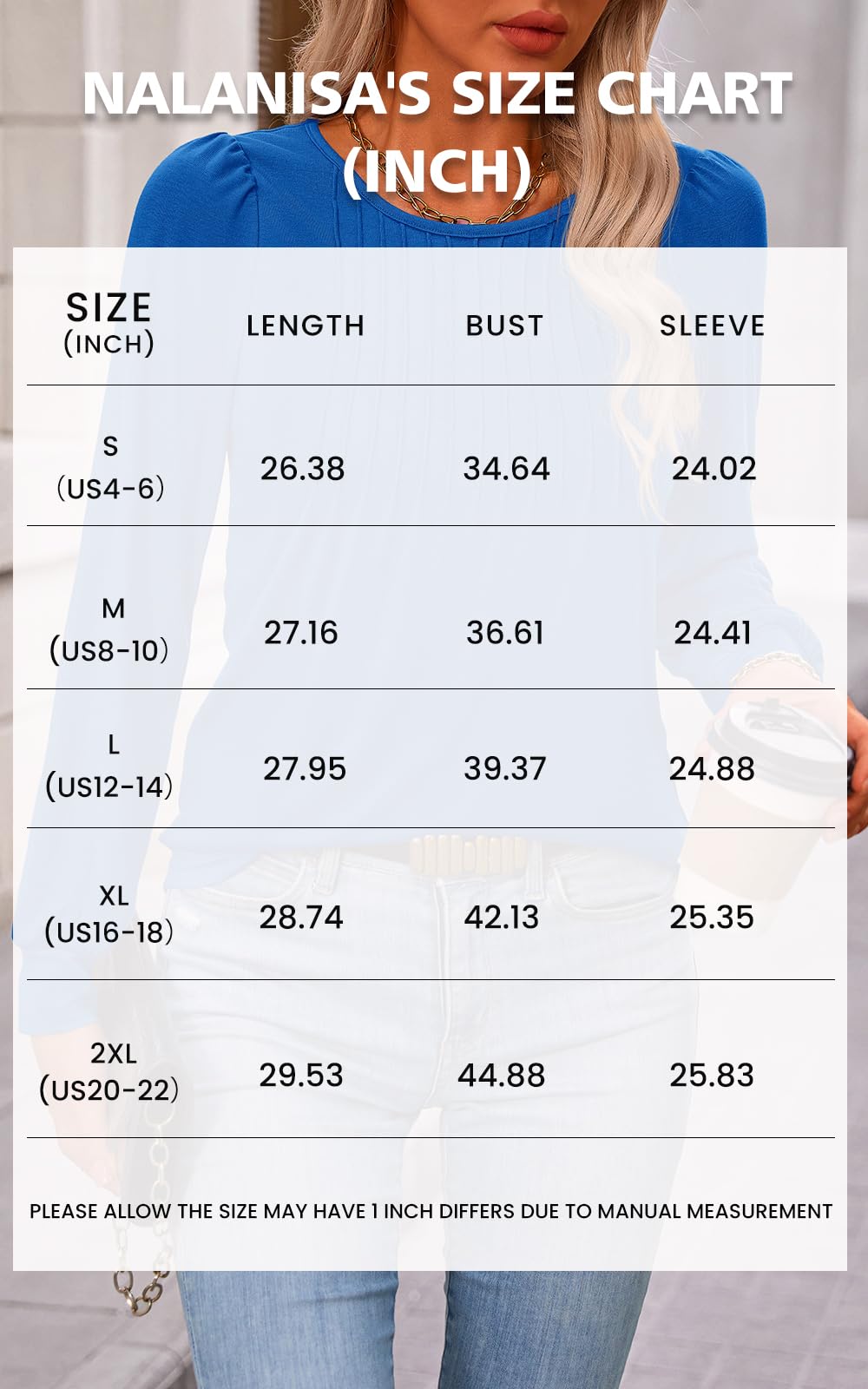Click the 44.88 bust value
868x1389 pixels.
(502, 1075)
